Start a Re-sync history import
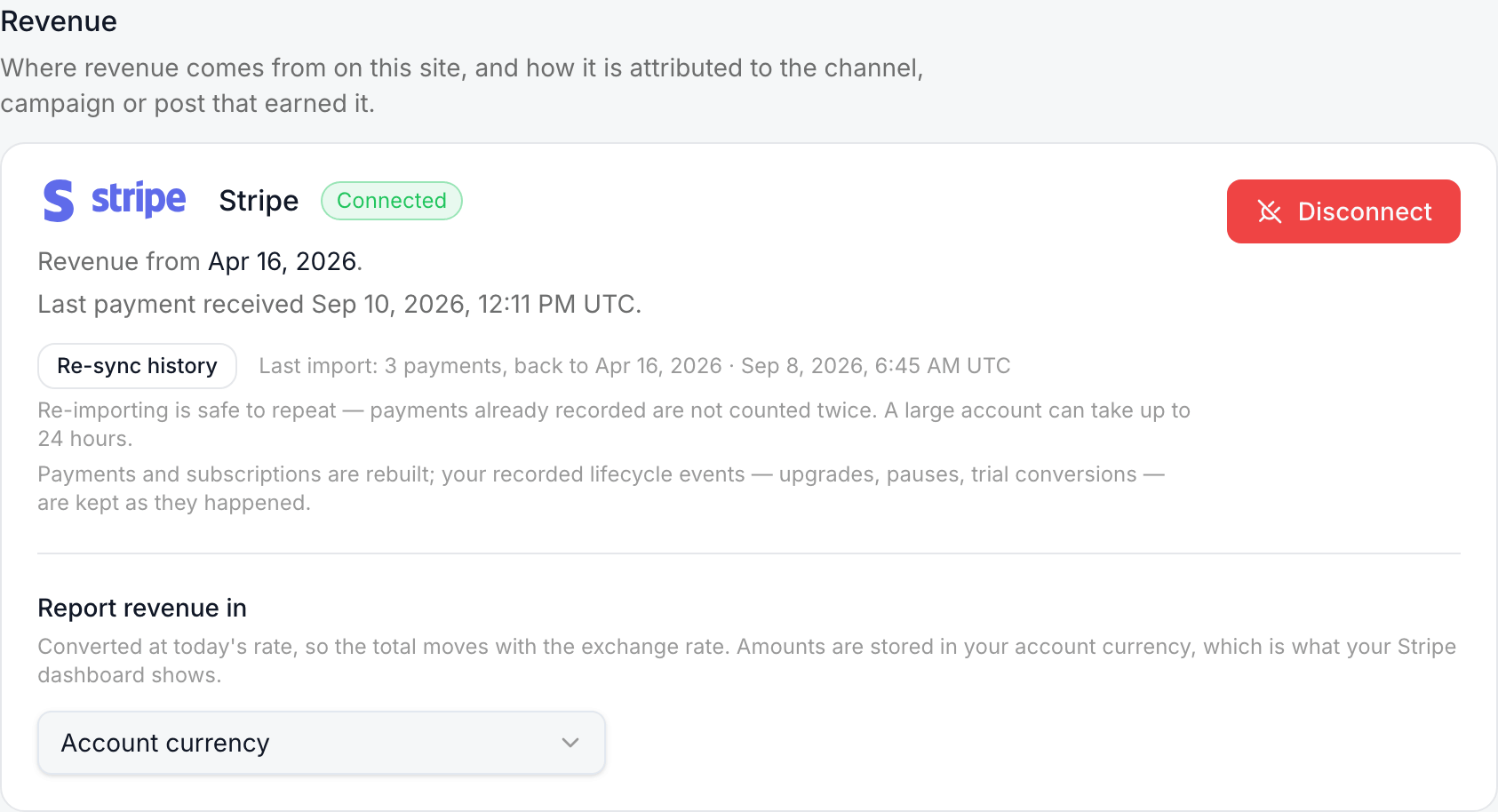This screenshot has width=1498, height=812. [137, 366]
